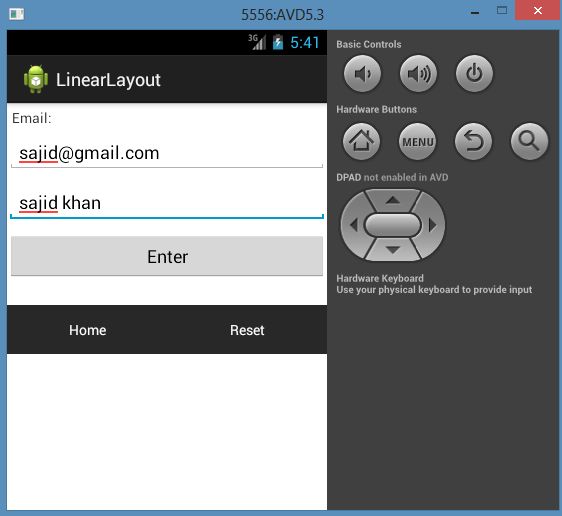Click the emulator window icon in title bar
The image size is (562, 516).
point(16,14)
